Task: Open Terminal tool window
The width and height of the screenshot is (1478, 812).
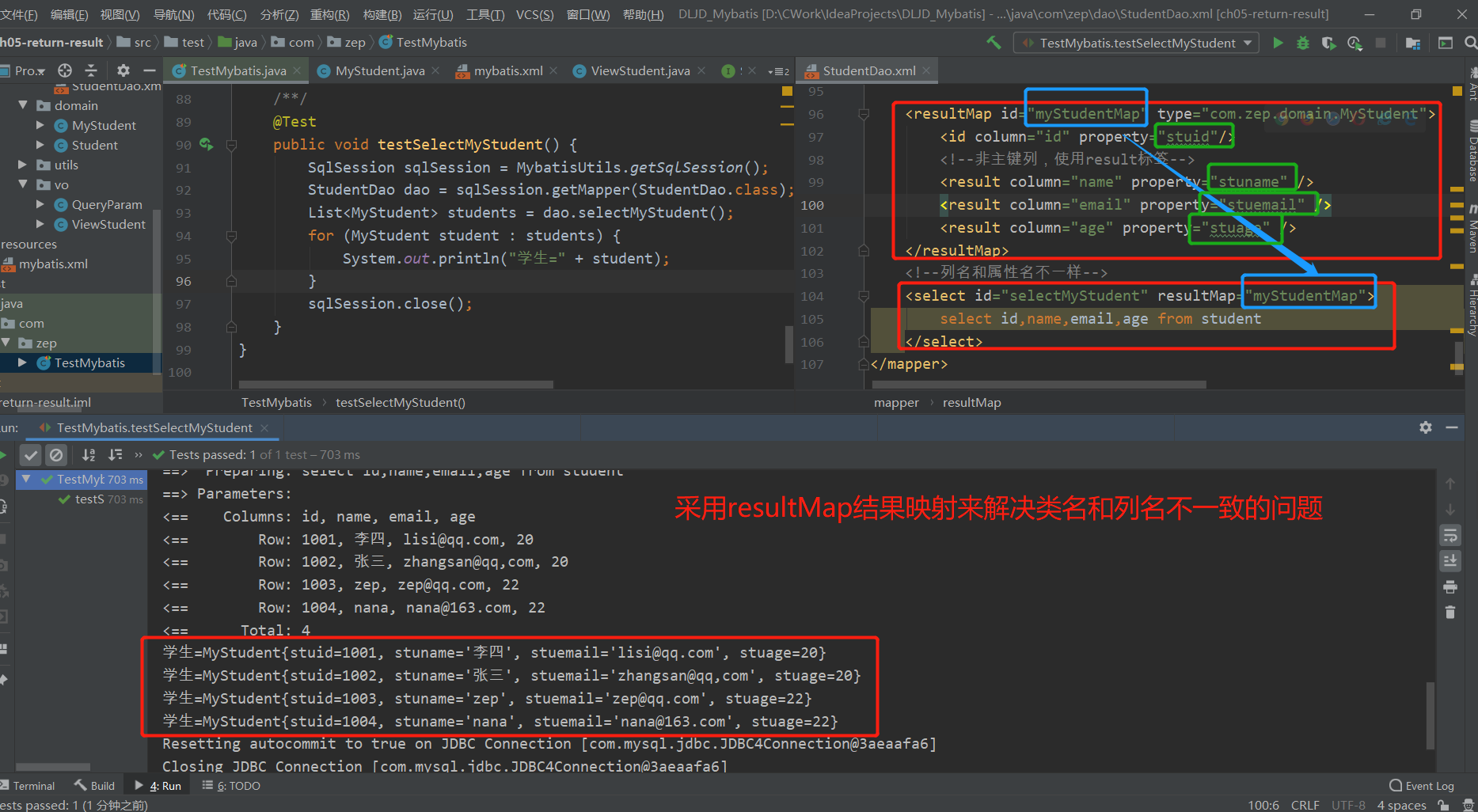Action: coord(28,786)
